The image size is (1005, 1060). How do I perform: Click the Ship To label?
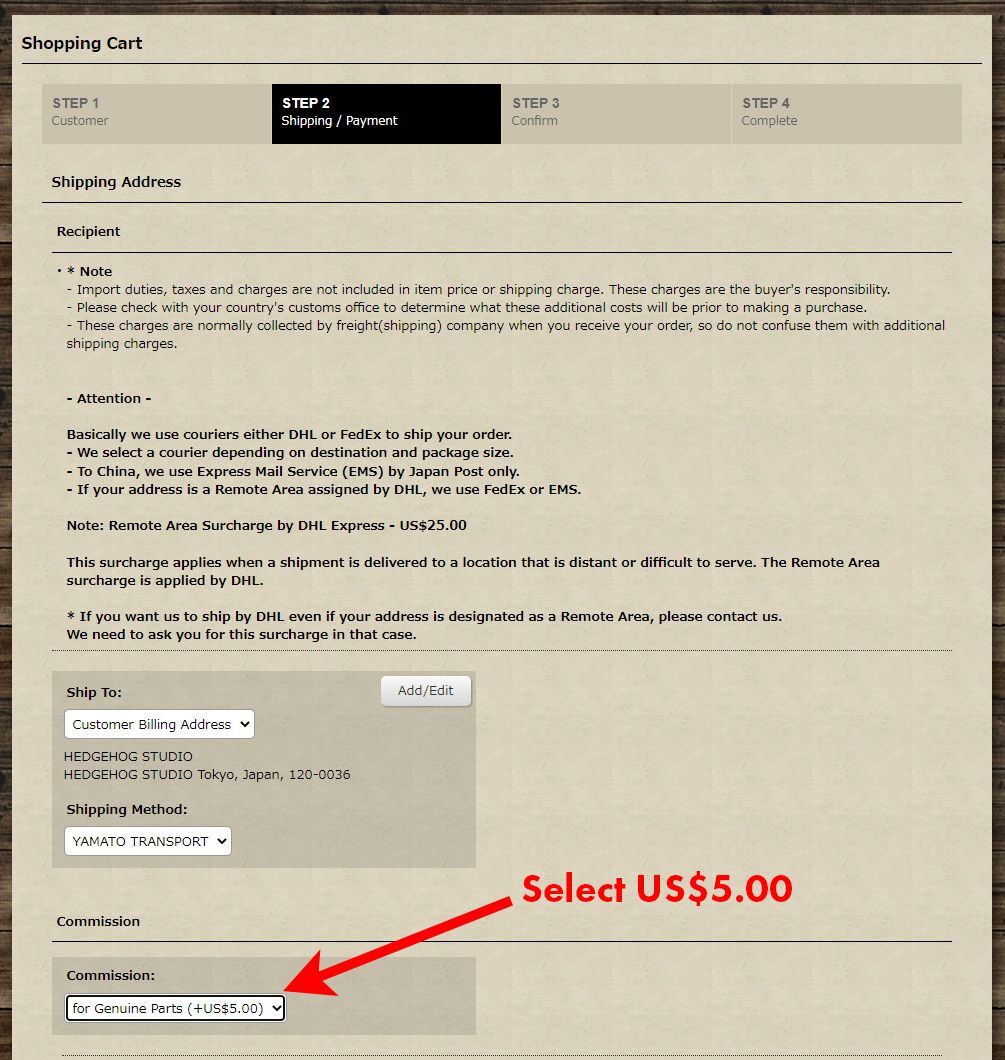pyautogui.click(x=94, y=692)
